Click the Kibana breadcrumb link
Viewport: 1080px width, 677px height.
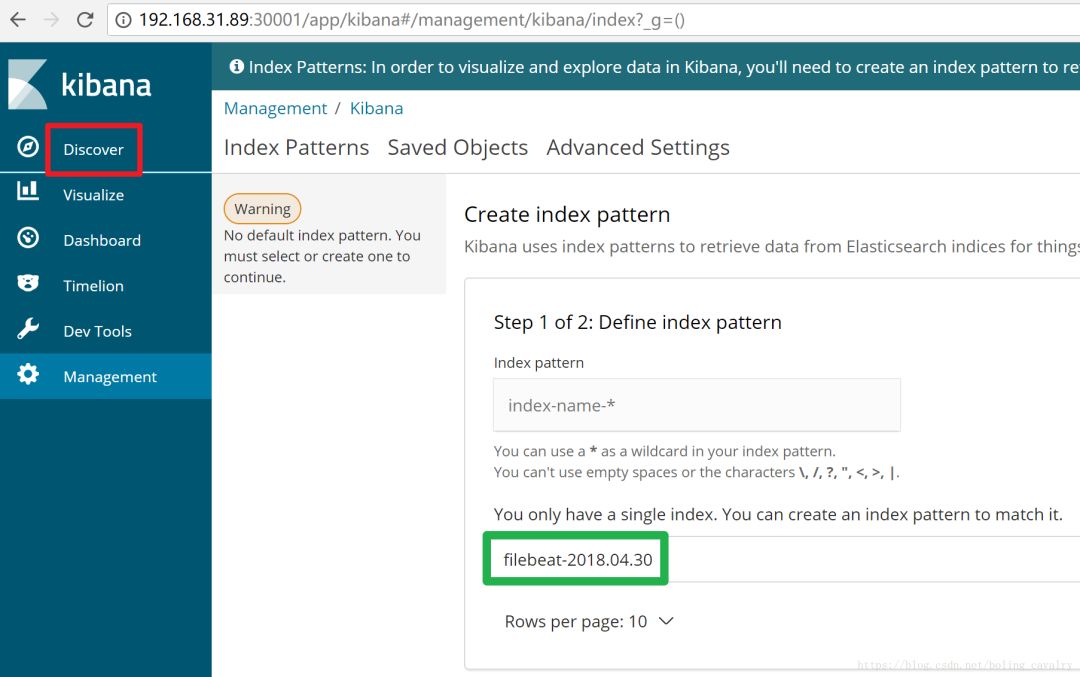click(x=376, y=108)
